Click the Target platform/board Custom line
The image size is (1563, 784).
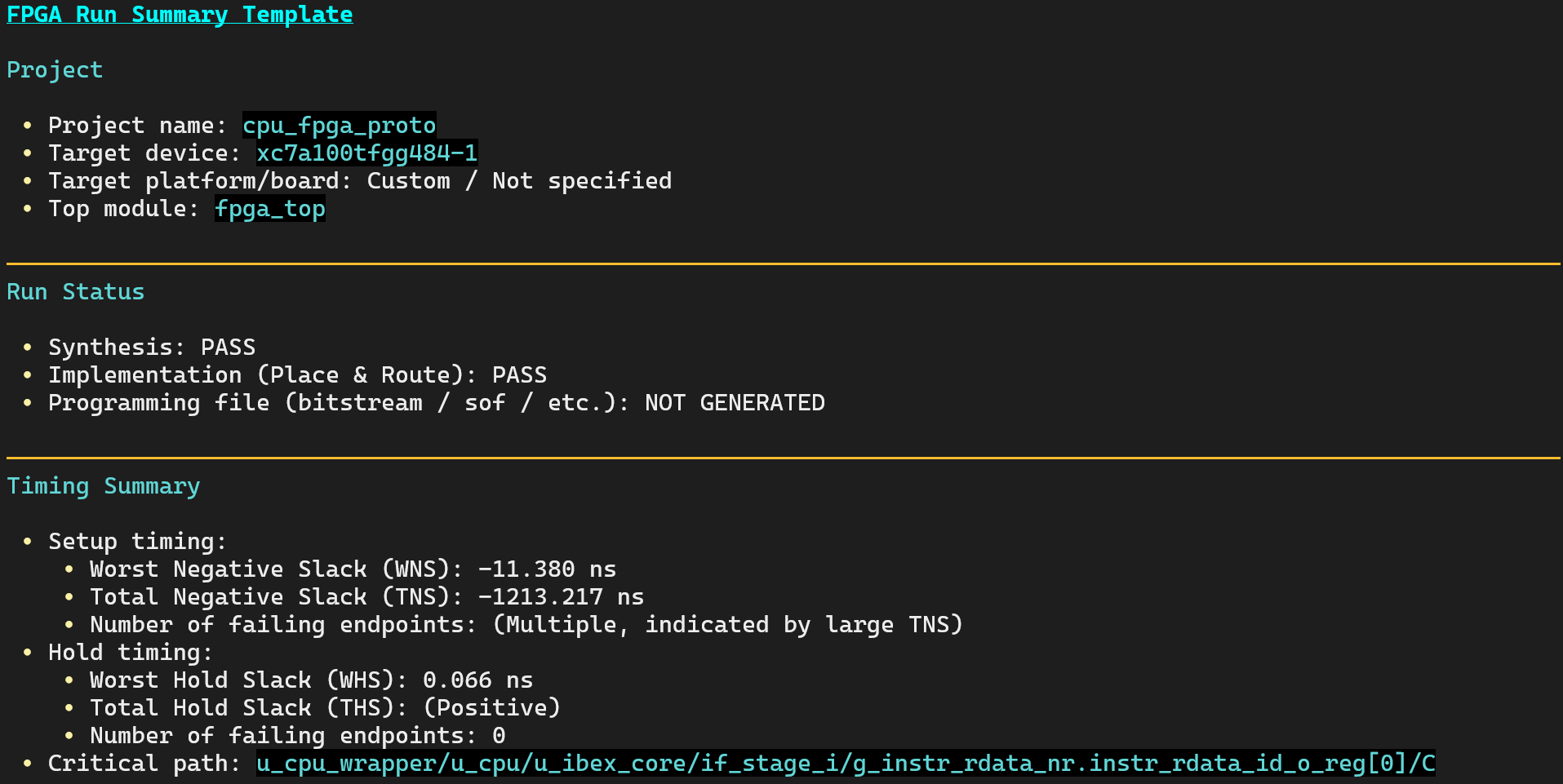[360, 181]
